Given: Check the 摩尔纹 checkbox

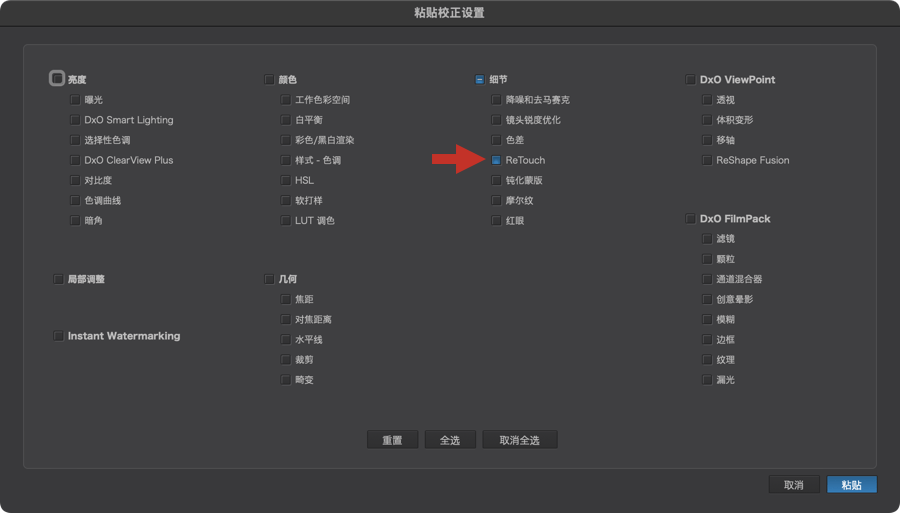Looking at the screenshot, I should click(496, 200).
